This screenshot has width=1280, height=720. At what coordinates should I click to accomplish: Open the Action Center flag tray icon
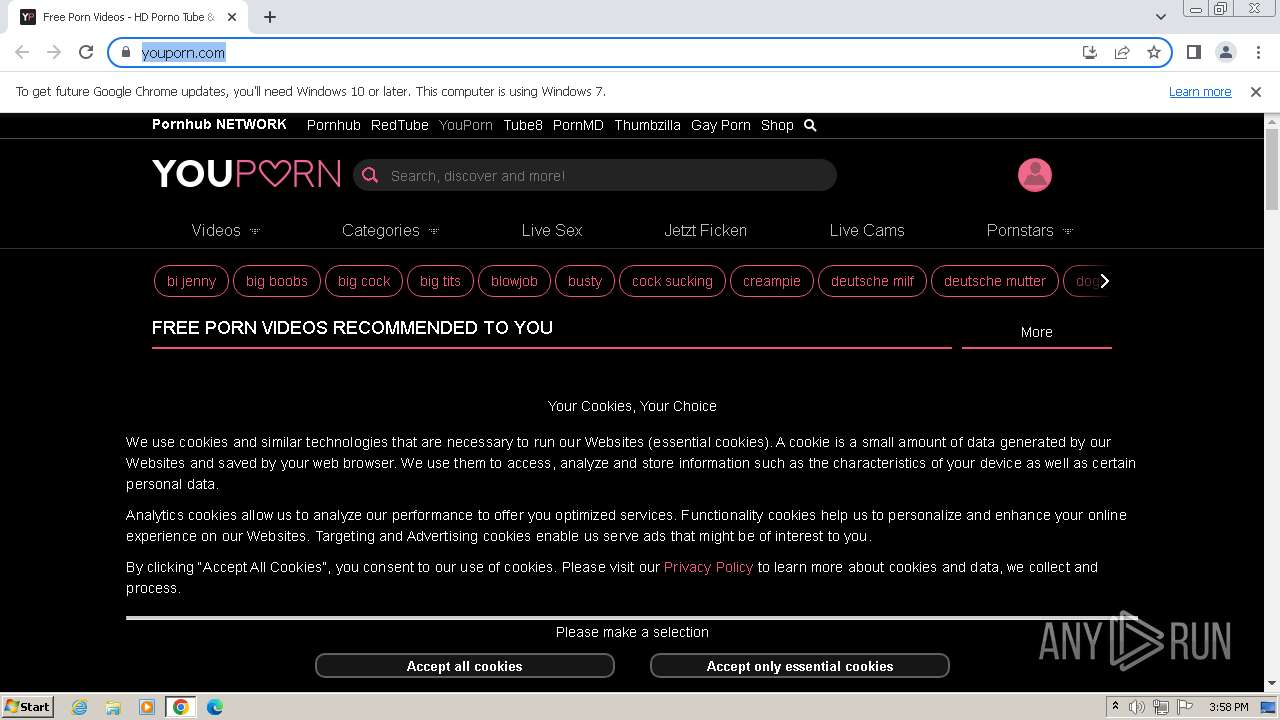(x=1184, y=707)
